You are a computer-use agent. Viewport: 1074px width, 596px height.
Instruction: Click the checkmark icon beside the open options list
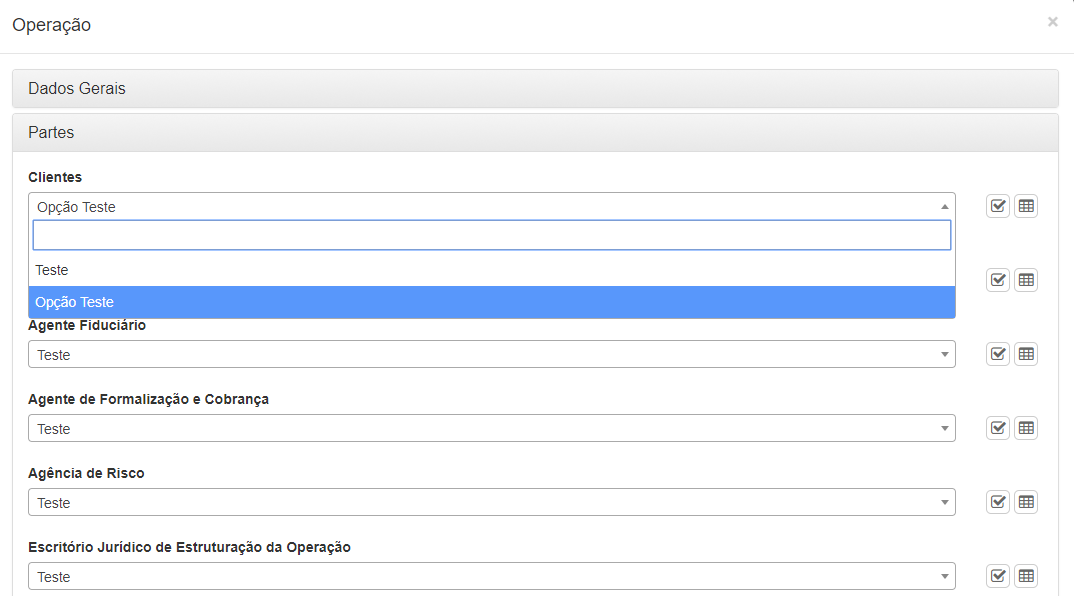997,280
